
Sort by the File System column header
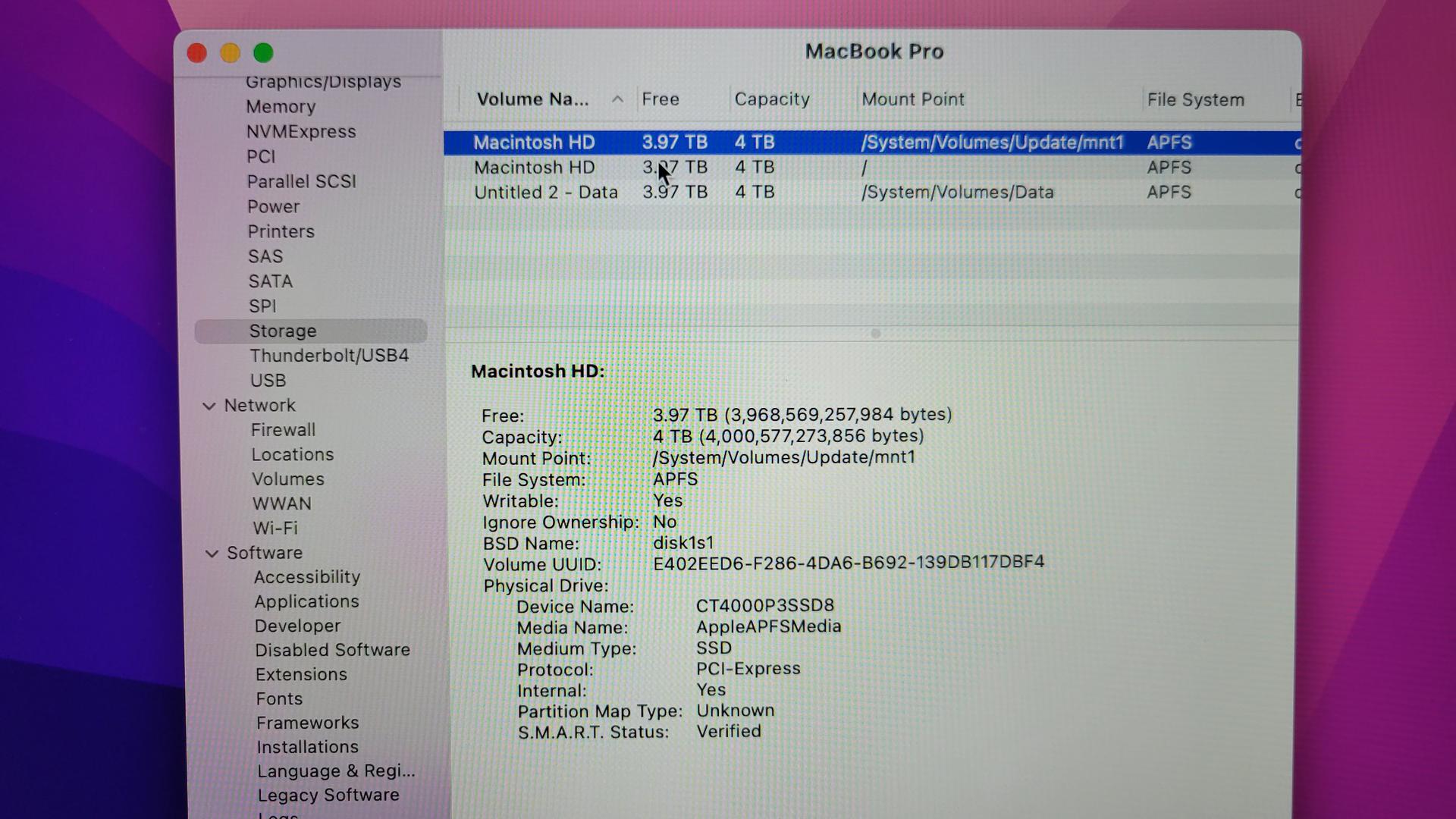pyautogui.click(x=1195, y=100)
